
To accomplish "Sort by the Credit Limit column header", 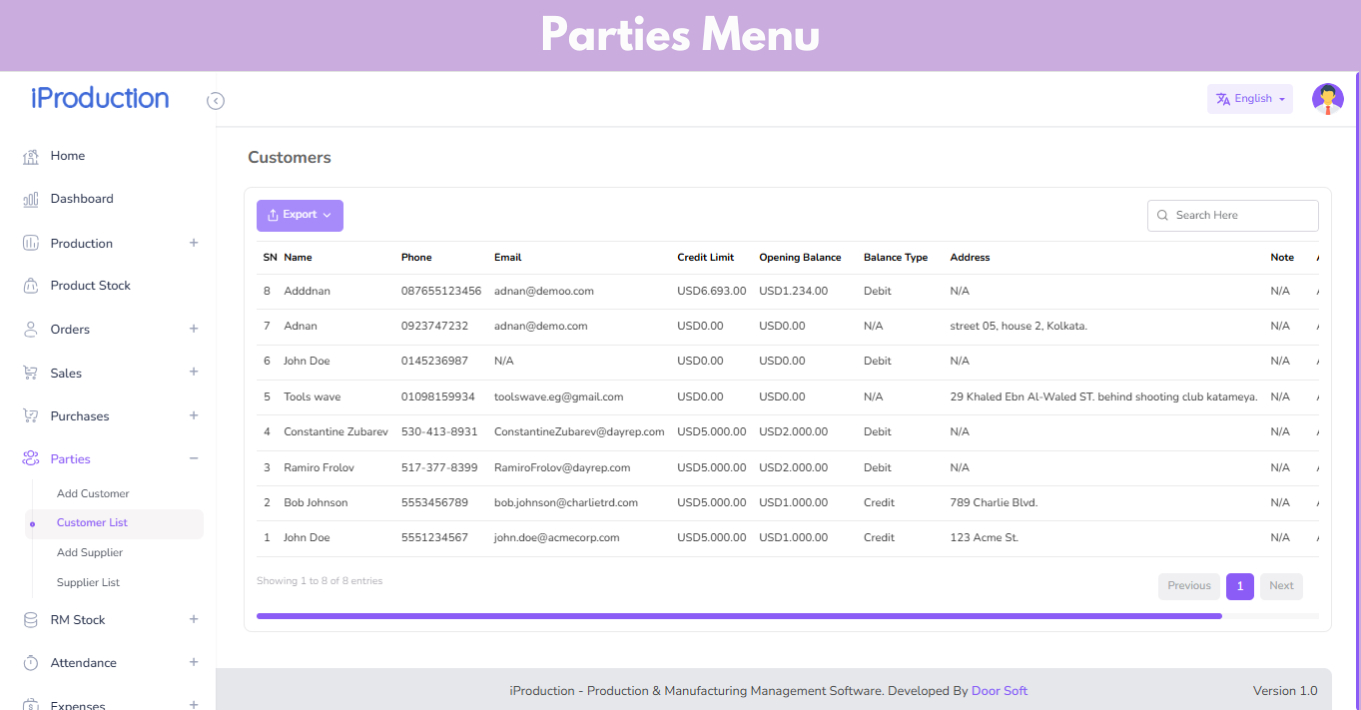I will 705,258.
